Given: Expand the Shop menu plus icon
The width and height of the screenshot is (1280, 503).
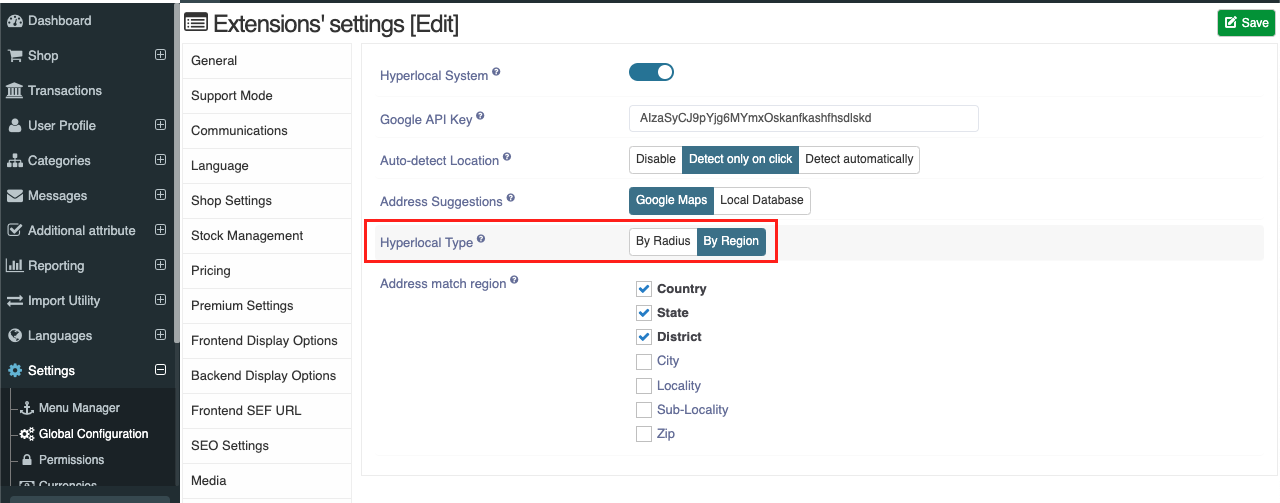Looking at the screenshot, I should [x=160, y=55].
